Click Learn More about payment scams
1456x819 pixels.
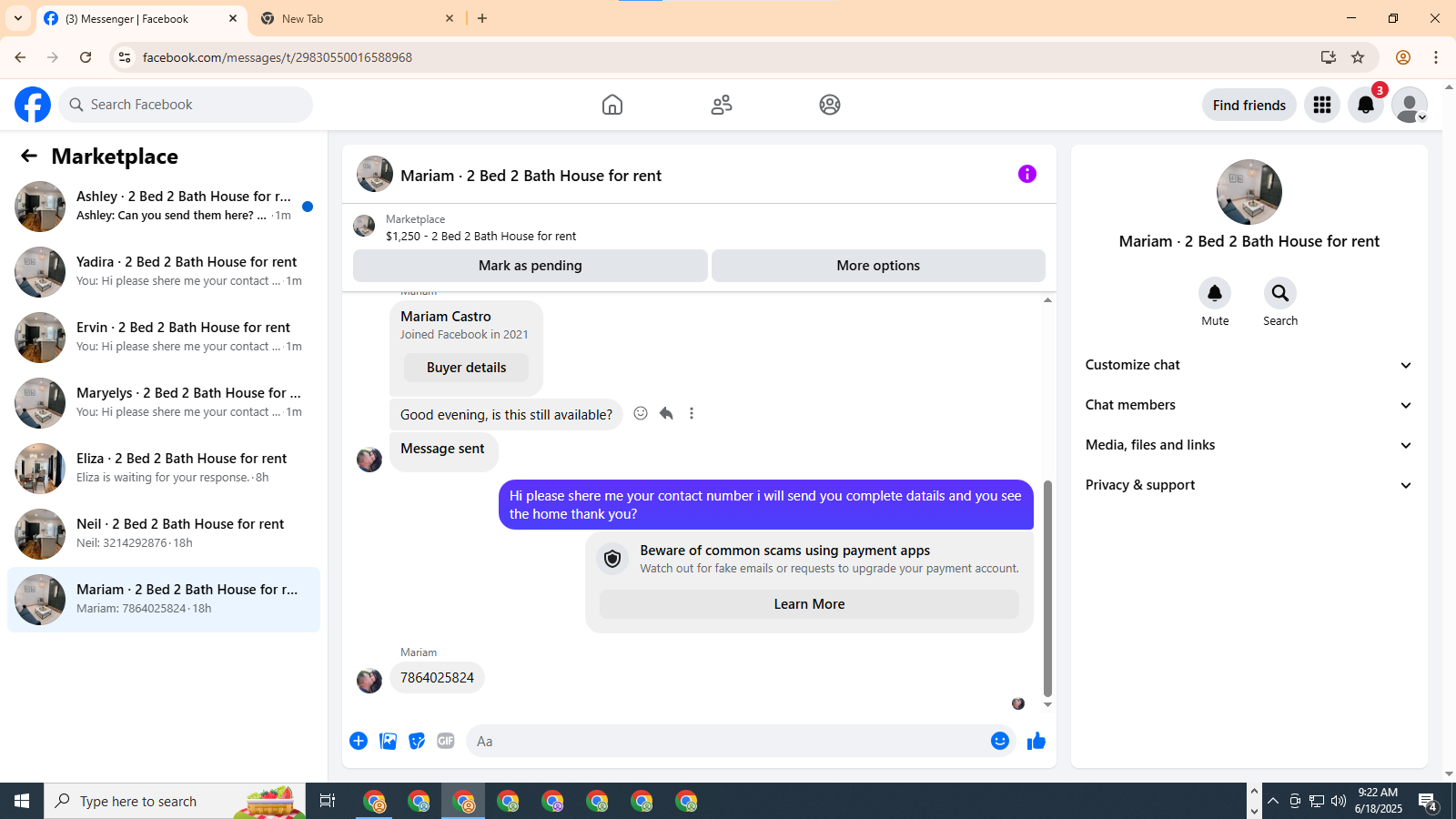click(809, 604)
